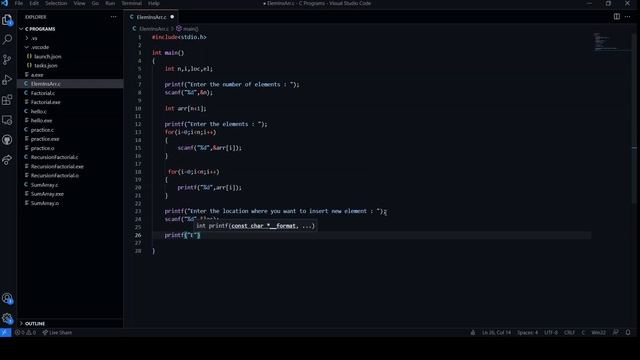
Task: Open the Source Control view
Action: point(7,60)
